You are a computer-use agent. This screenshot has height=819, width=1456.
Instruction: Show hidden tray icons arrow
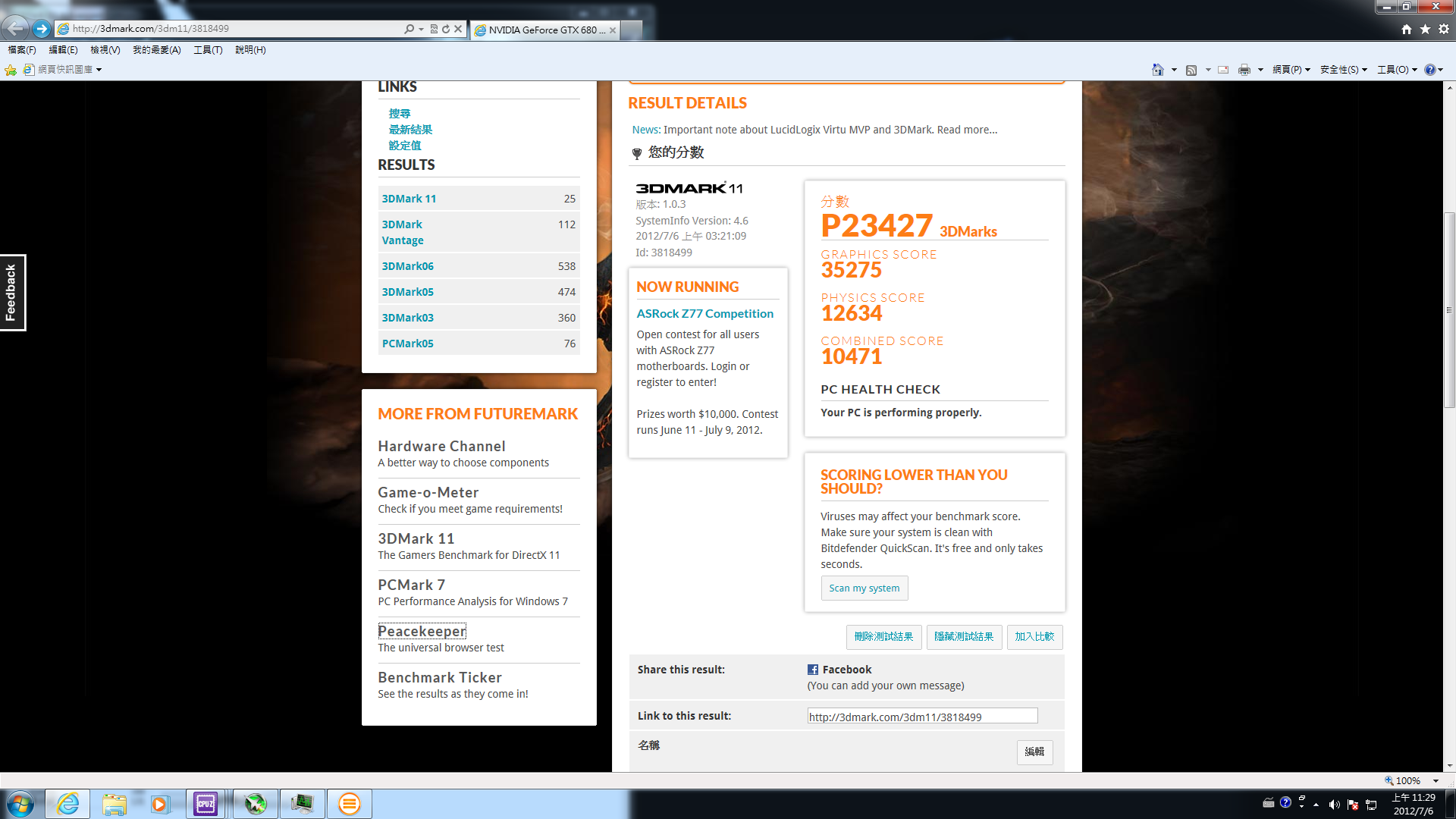(1316, 805)
